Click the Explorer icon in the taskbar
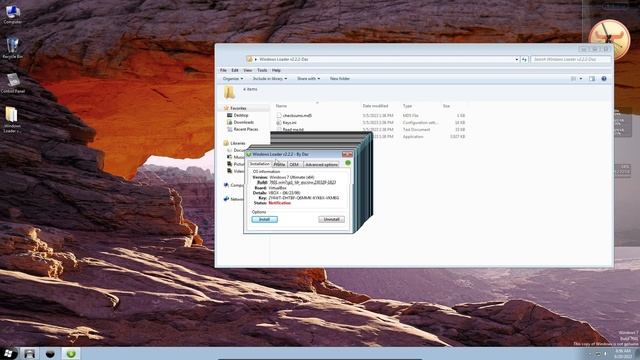 (x=29, y=353)
